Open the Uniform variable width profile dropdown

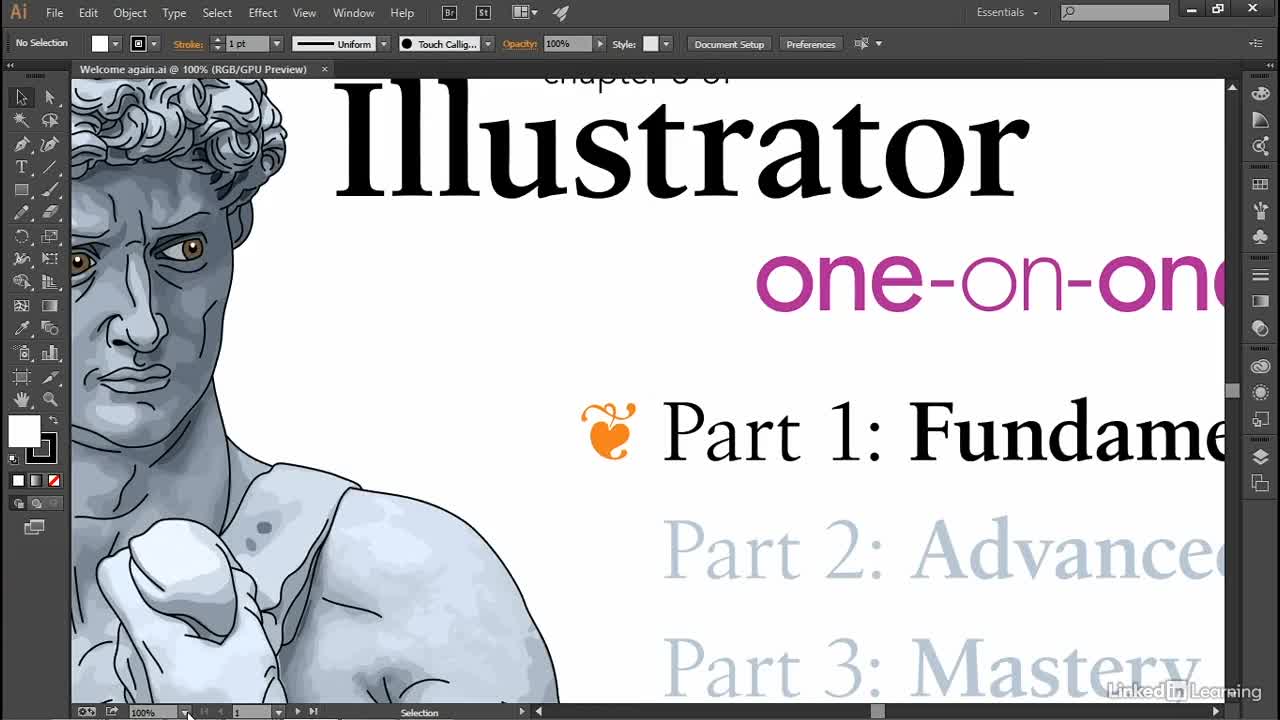pyautogui.click(x=384, y=44)
